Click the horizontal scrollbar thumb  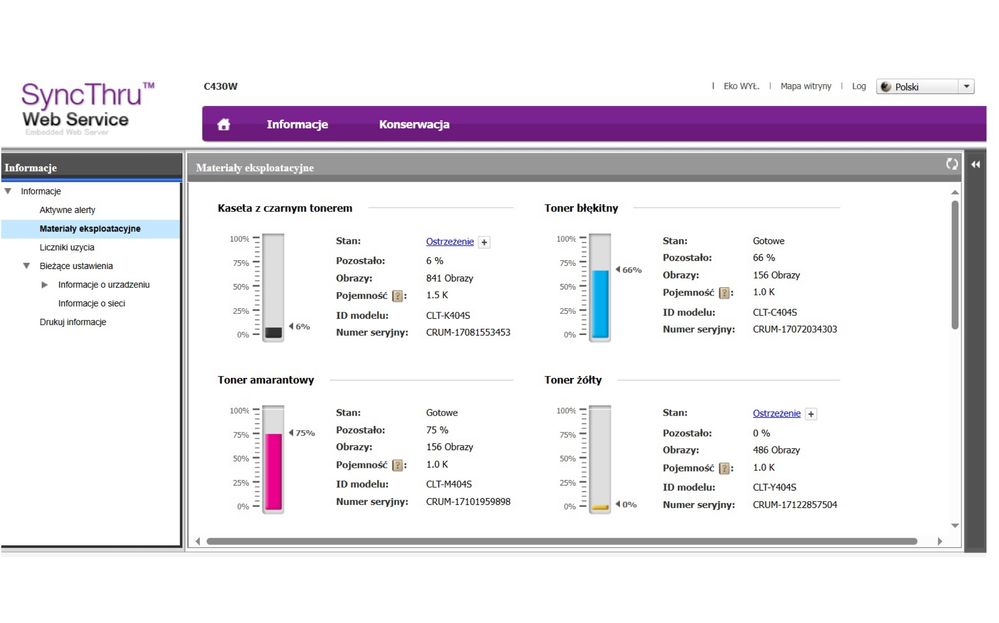pyautogui.click(x=561, y=541)
